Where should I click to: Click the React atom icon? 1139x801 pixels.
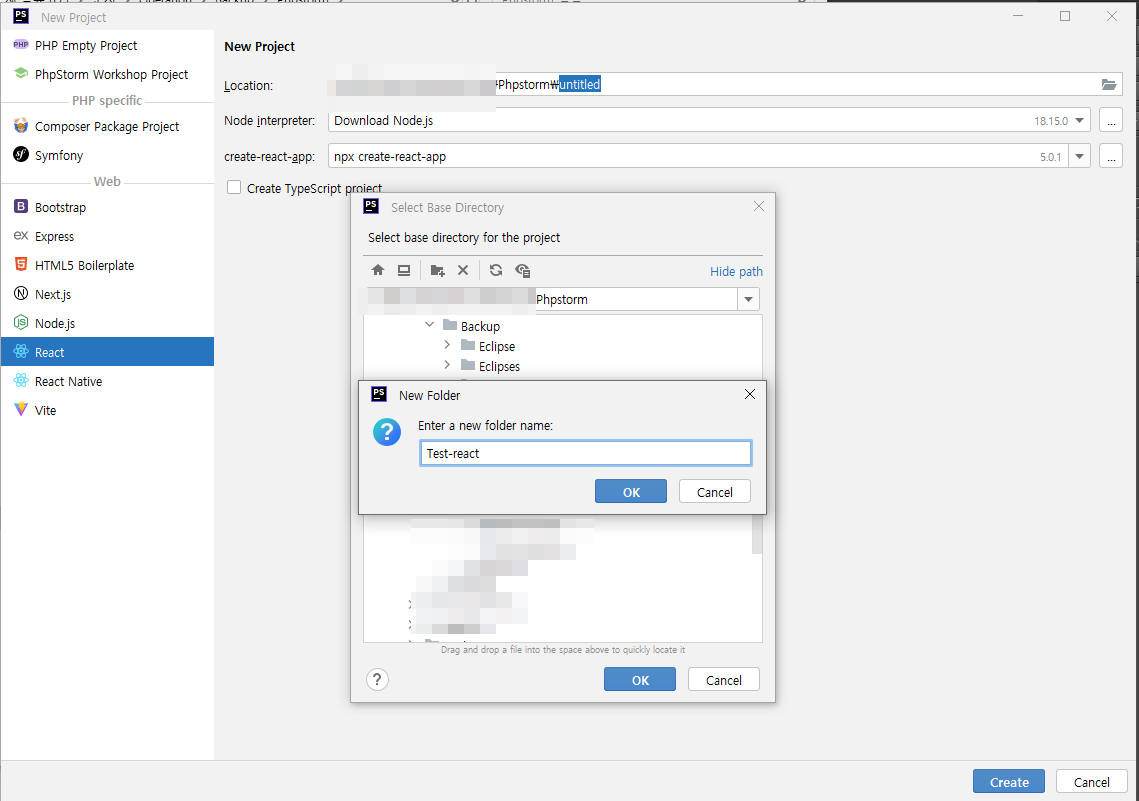tap(21, 351)
